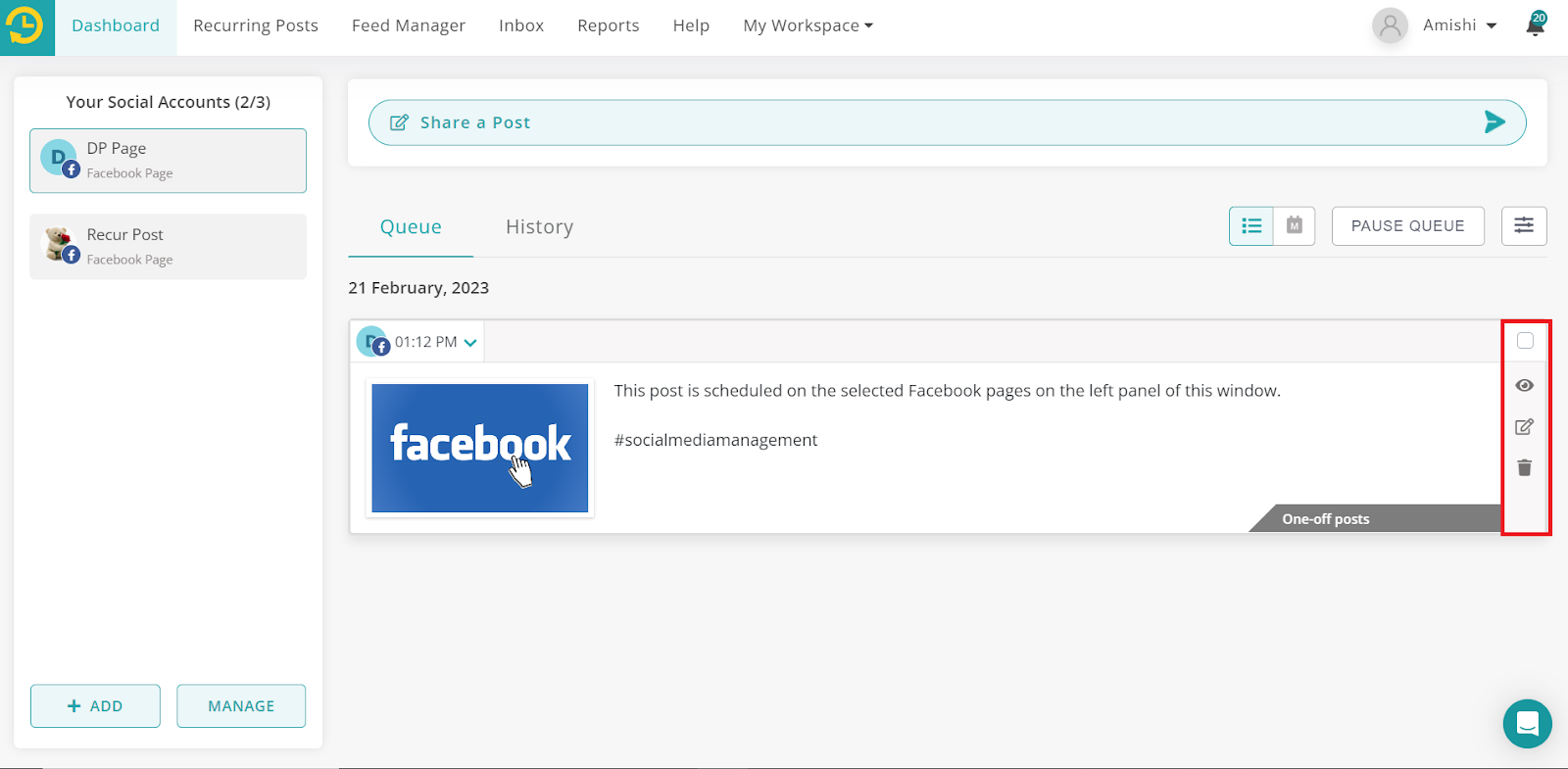Switch to the Queue tab
Viewport: 1568px width, 769px height.
coord(411,227)
